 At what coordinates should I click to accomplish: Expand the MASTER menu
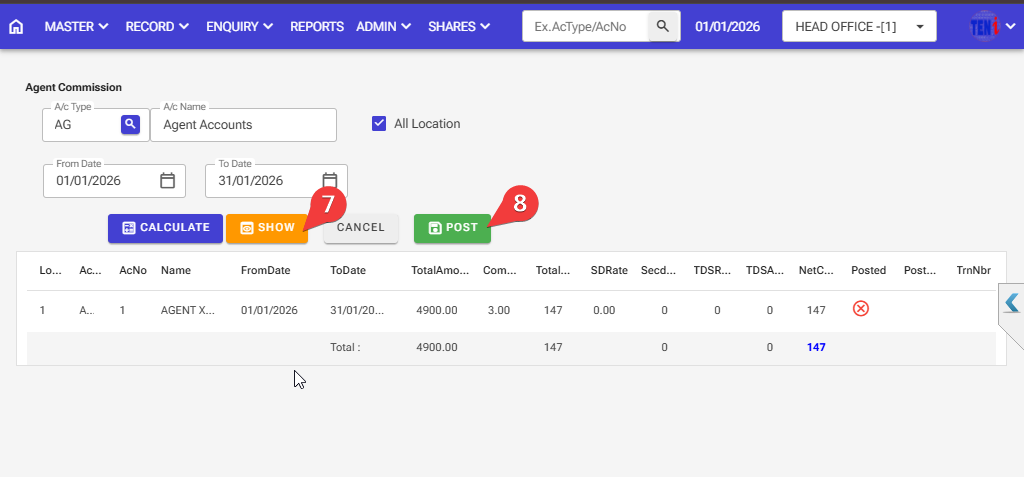point(76,27)
